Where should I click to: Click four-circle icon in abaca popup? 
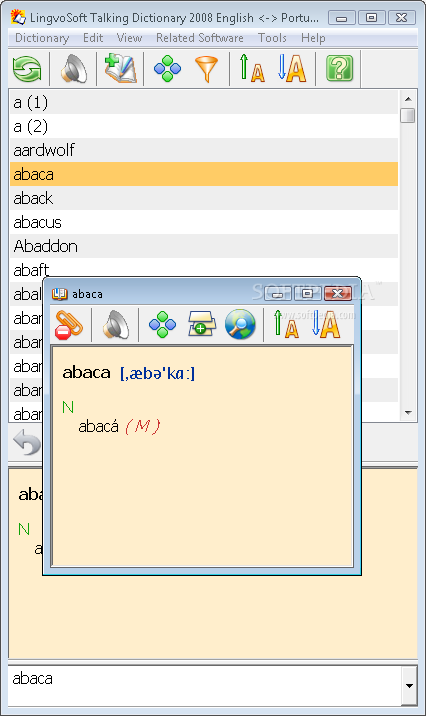click(163, 325)
